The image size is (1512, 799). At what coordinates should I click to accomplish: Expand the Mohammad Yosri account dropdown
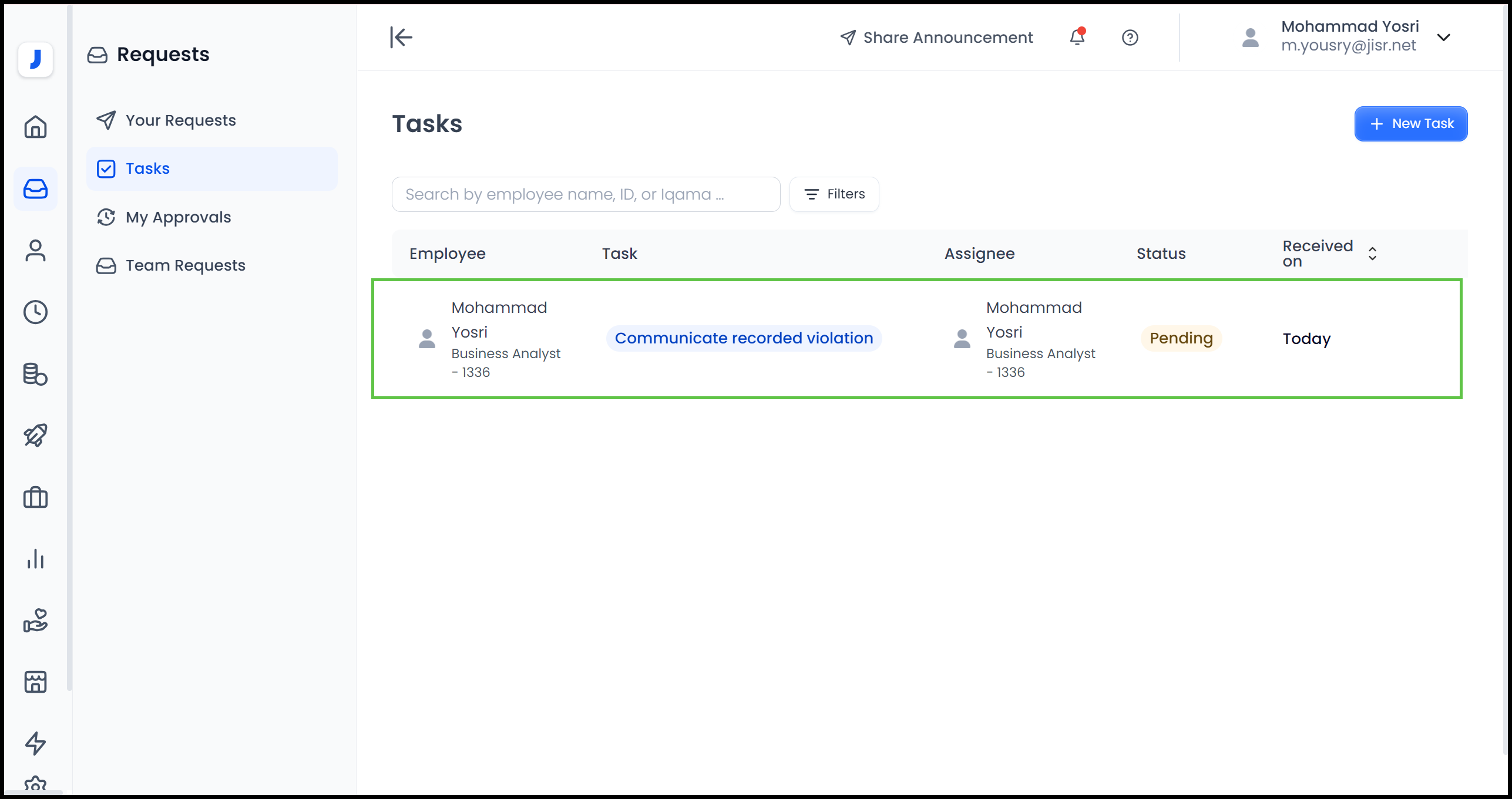click(1443, 38)
